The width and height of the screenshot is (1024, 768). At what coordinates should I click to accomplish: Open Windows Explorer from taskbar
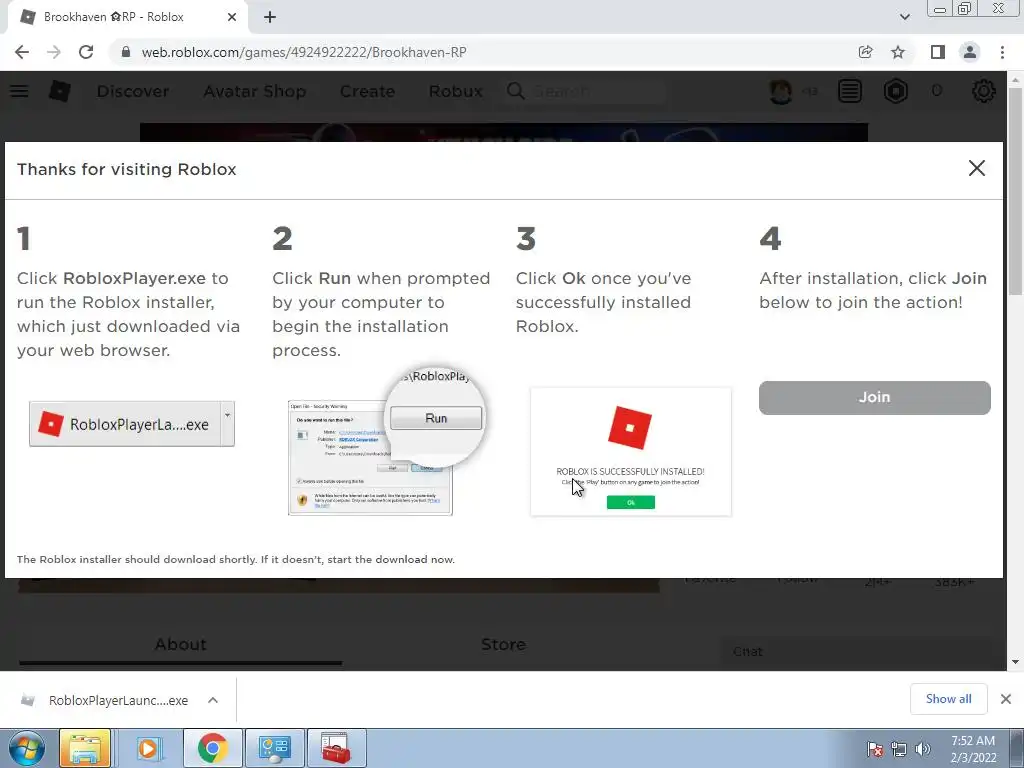[x=85, y=748]
